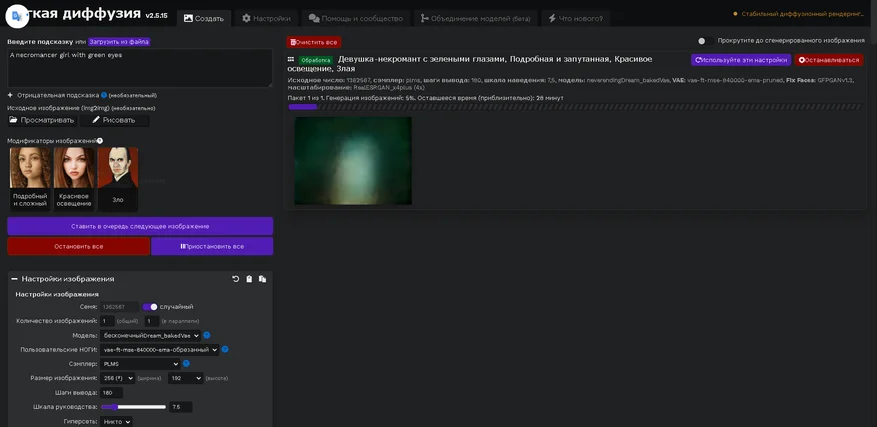877x427 pixels.
Task: Click the drag-handle grid icon beside task title
Action: point(291,60)
